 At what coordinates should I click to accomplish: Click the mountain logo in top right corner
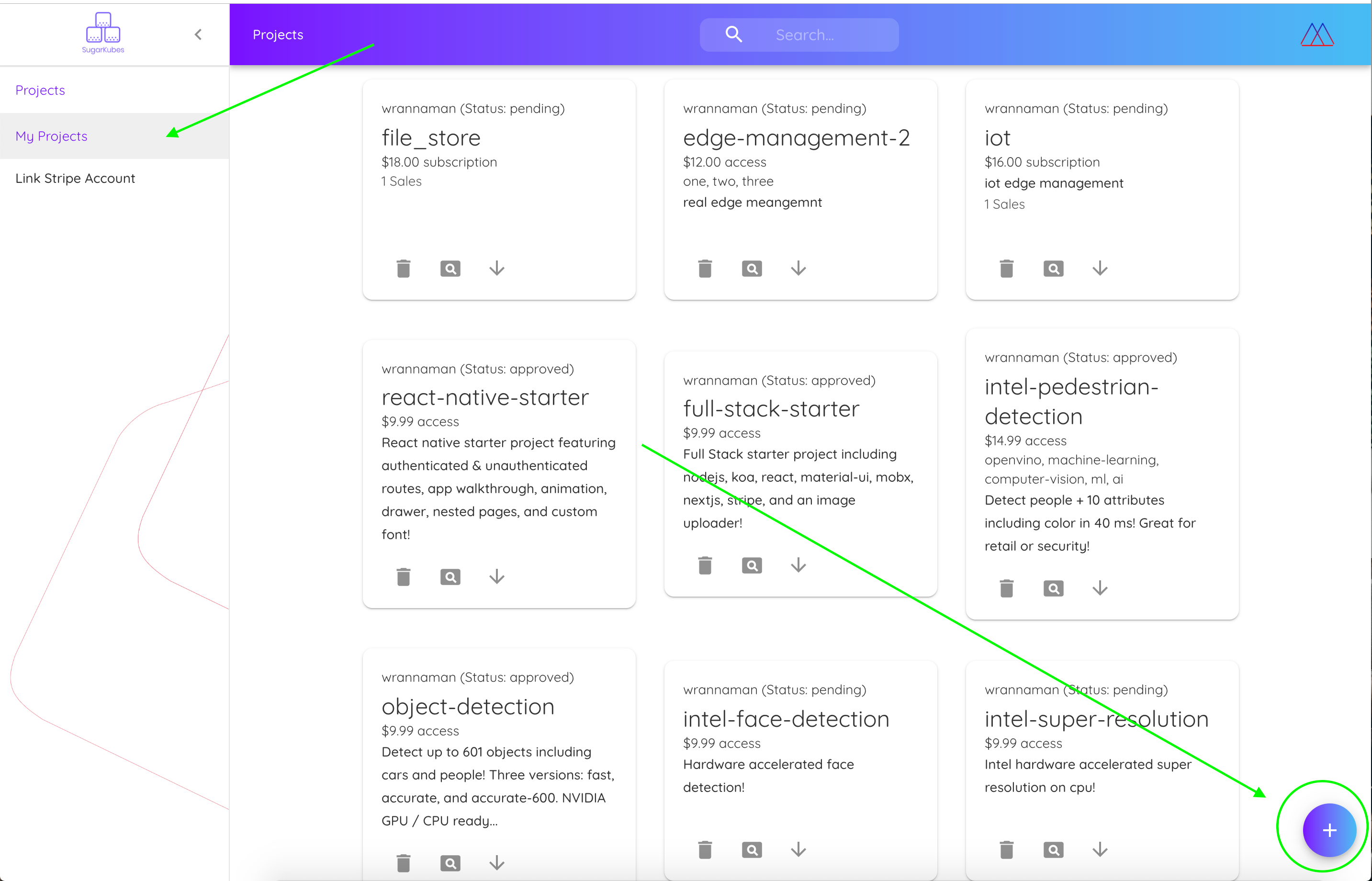coord(1316,34)
